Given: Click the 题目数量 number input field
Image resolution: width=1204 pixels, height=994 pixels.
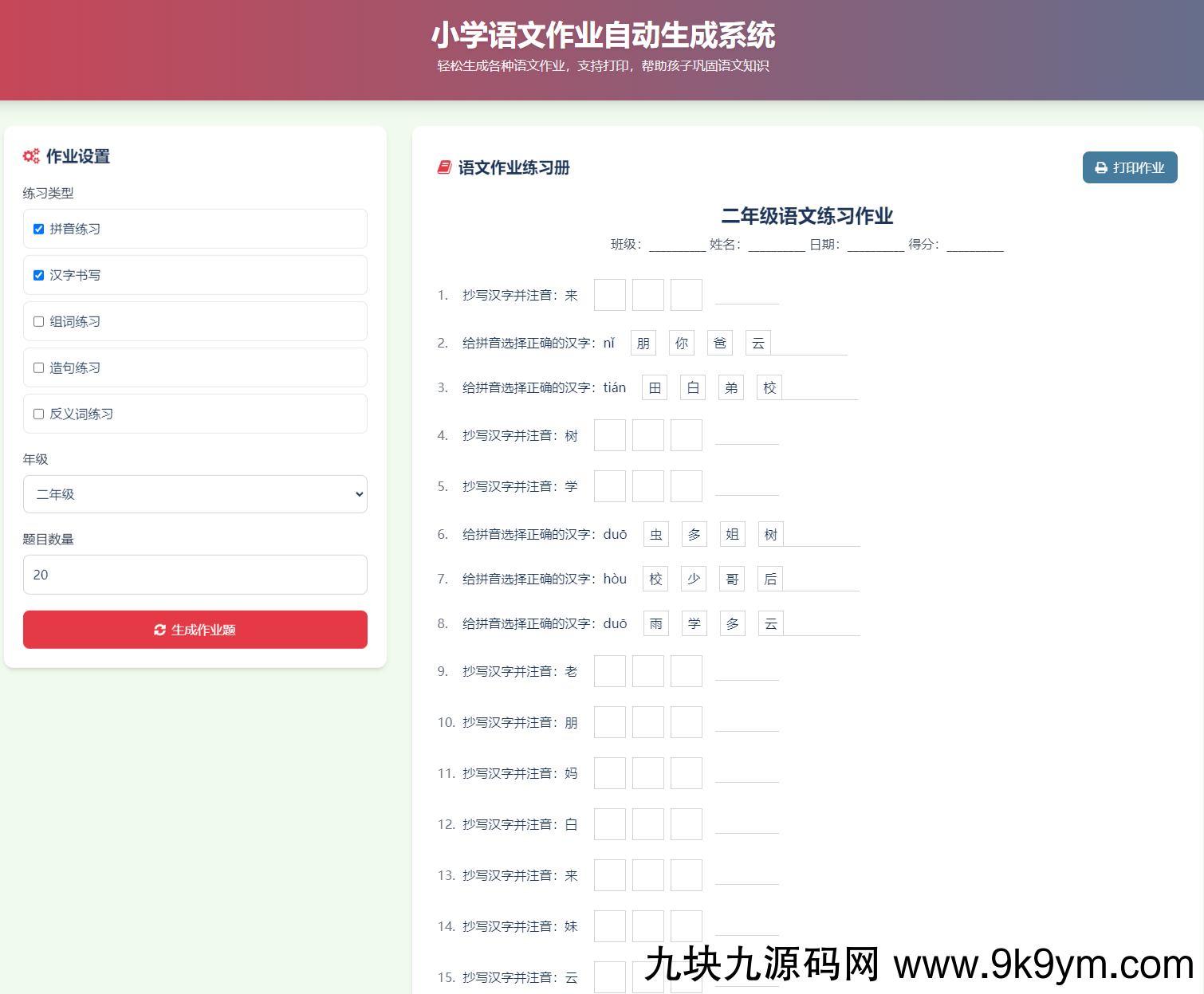Looking at the screenshot, I should click(x=195, y=575).
